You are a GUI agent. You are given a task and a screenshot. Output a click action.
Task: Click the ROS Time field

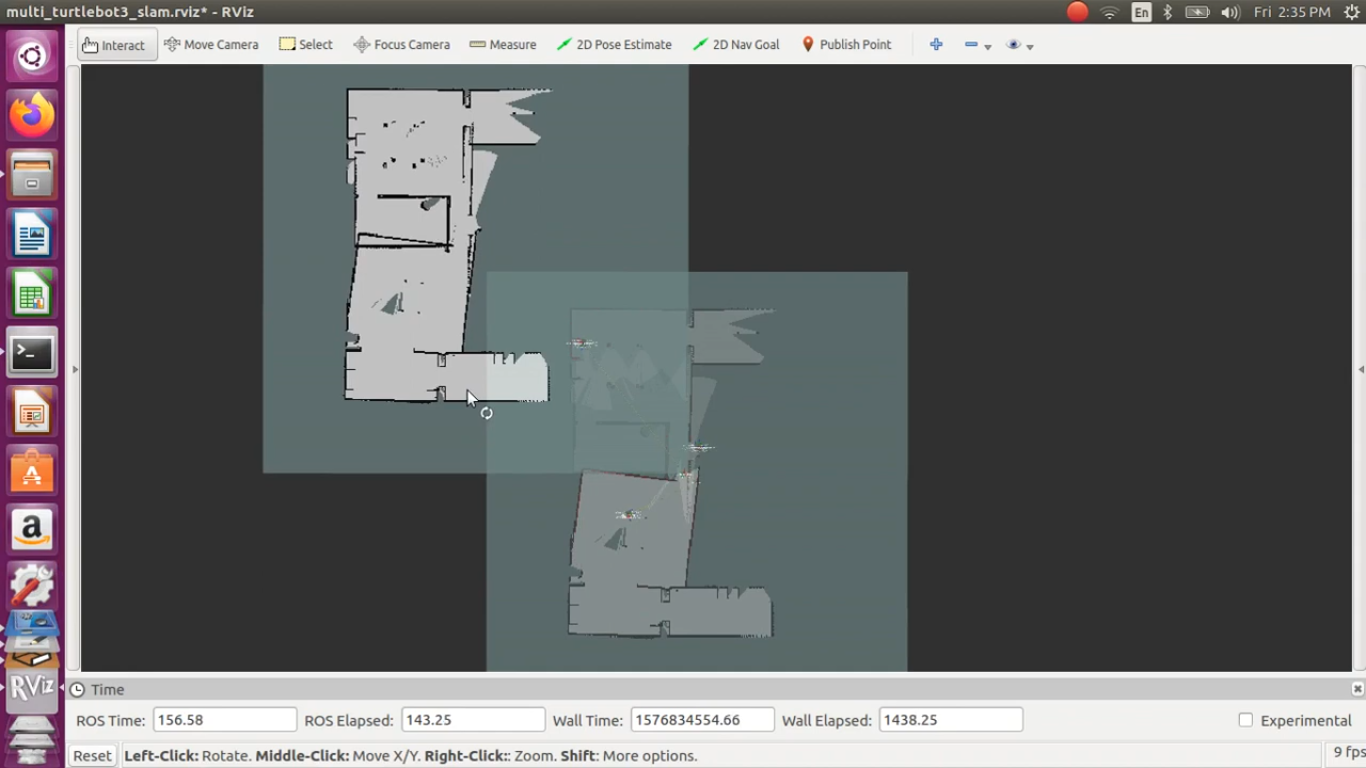224,720
